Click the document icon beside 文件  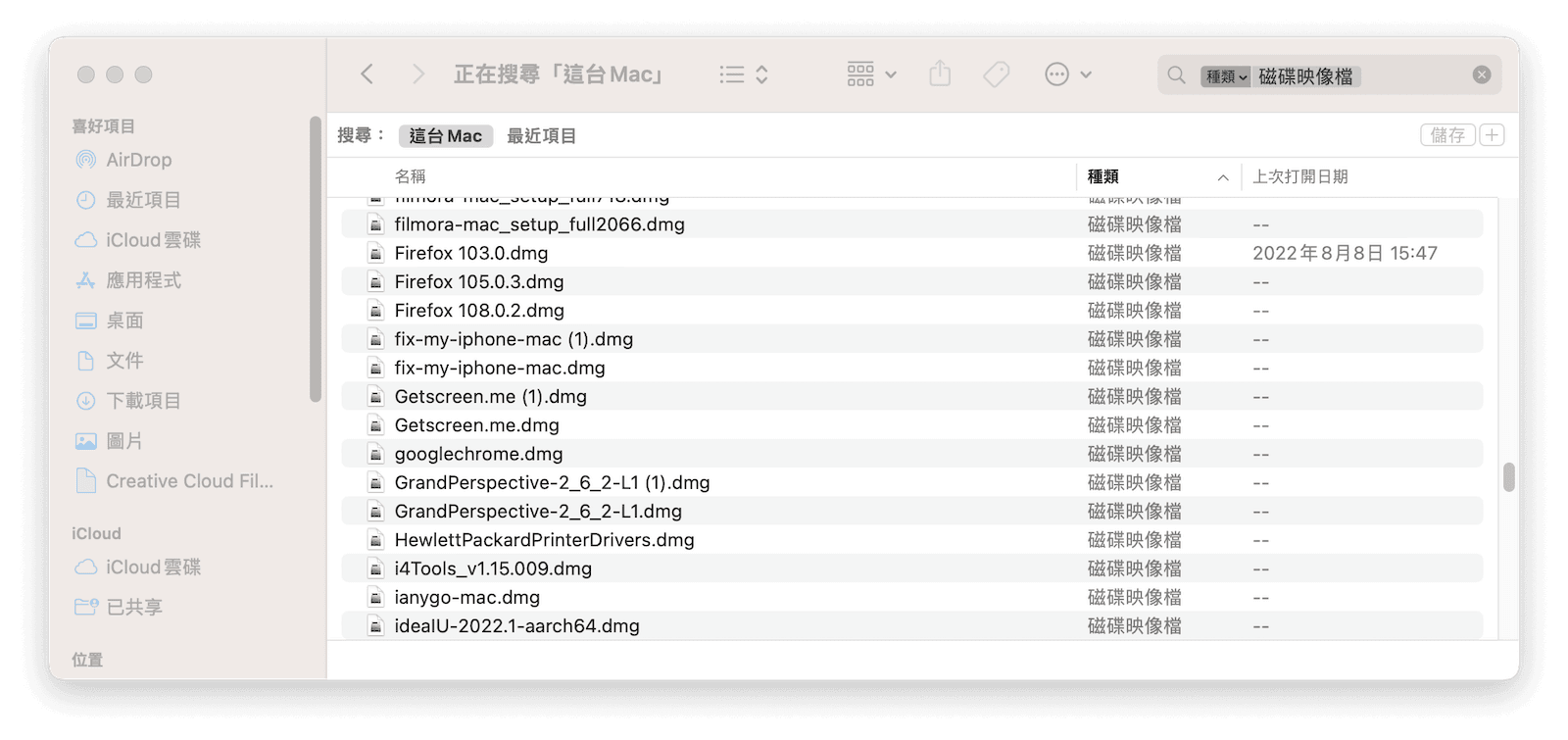click(x=86, y=361)
